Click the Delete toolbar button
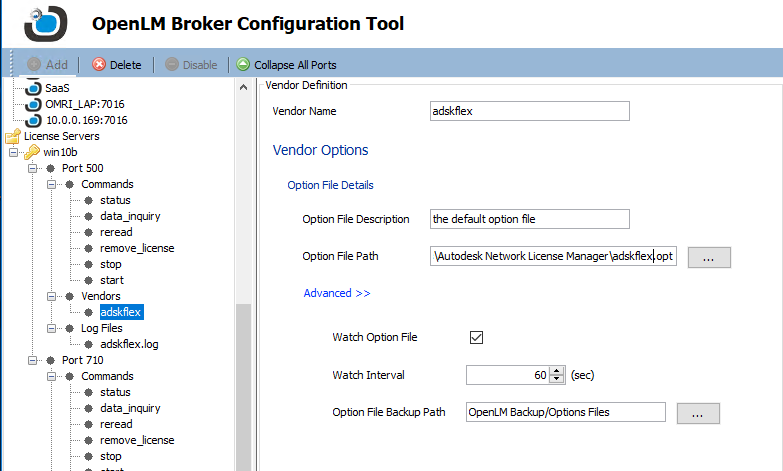783x471 pixels. point(116,65)
